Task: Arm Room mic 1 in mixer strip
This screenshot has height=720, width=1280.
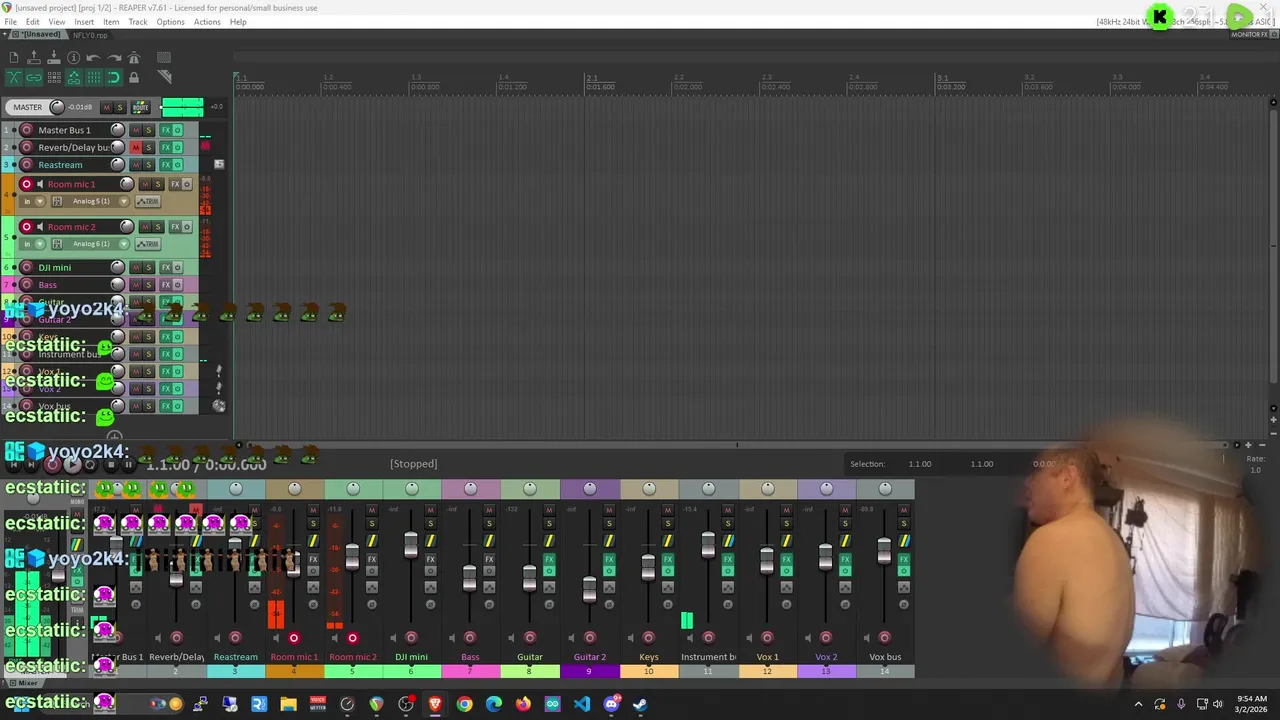Action: pos(293,638)
